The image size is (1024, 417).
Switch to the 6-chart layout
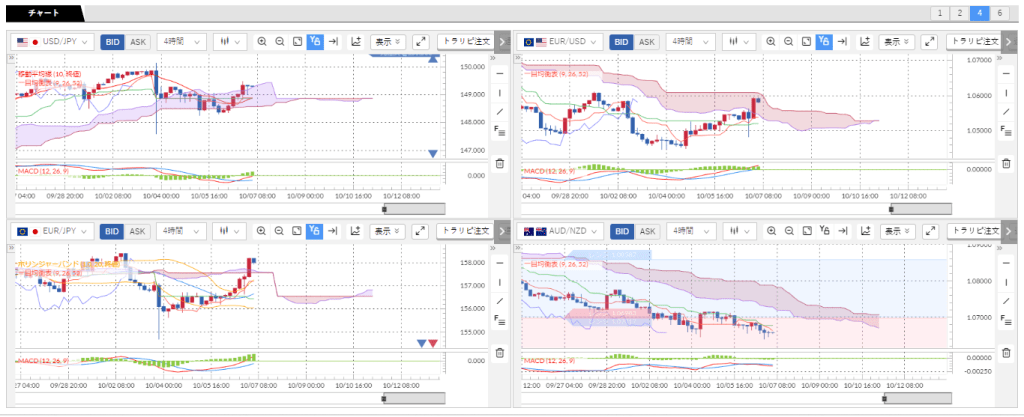point(1001,13)
